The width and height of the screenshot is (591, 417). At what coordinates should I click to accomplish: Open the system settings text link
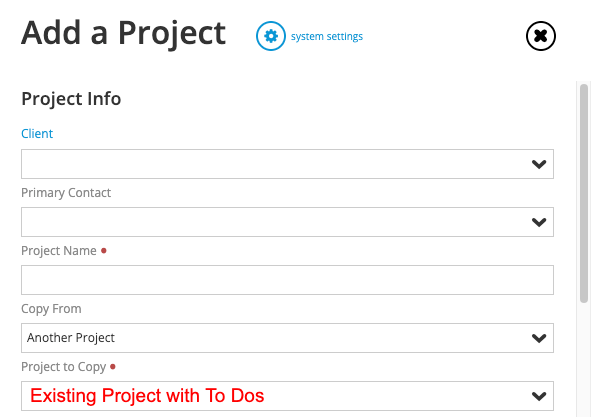tap(327, 37)
